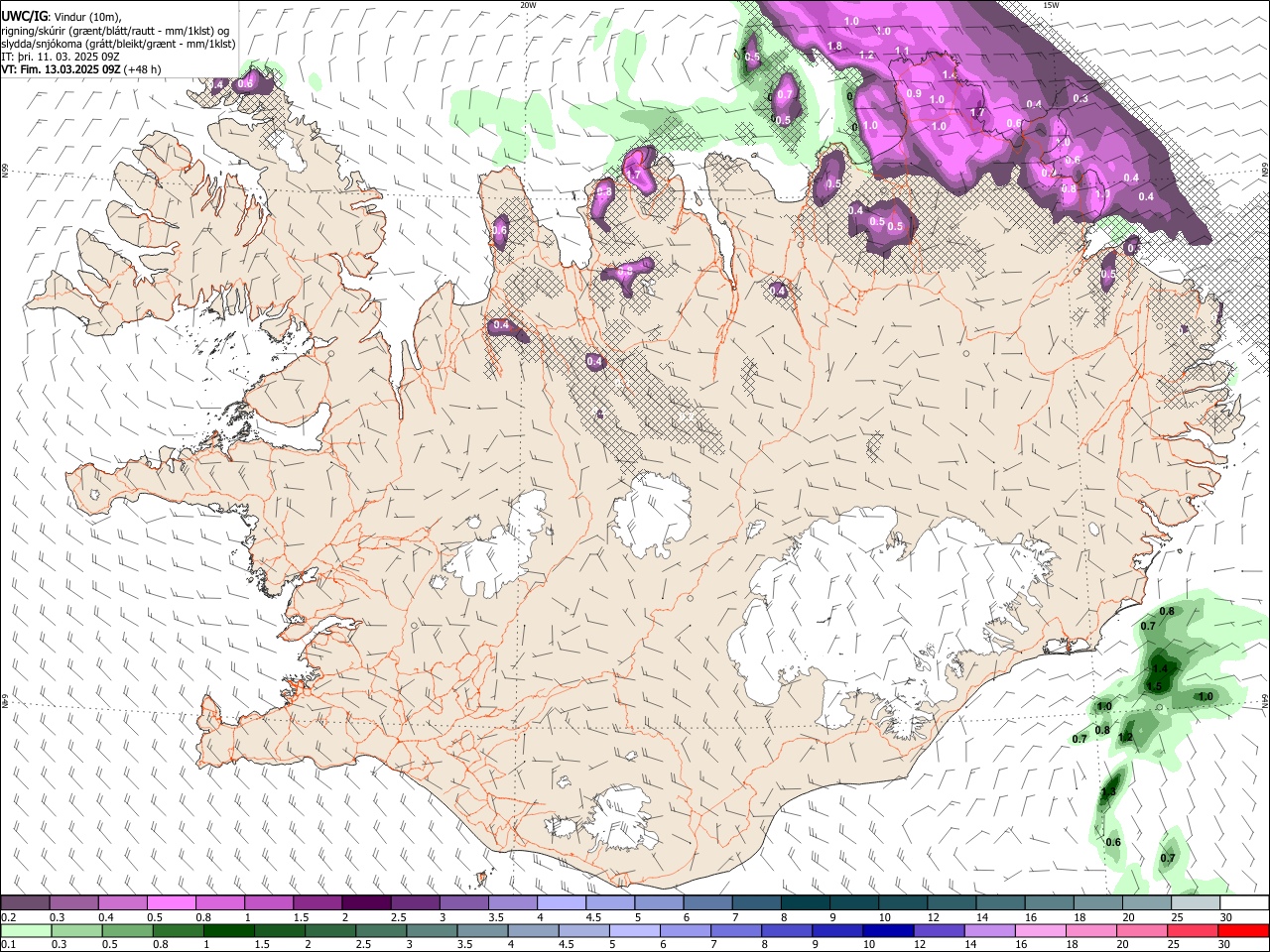Click the '0.9' snowfall value off north coast
The width and height of the screenshot is (1270, 952).
coord(915,93)
